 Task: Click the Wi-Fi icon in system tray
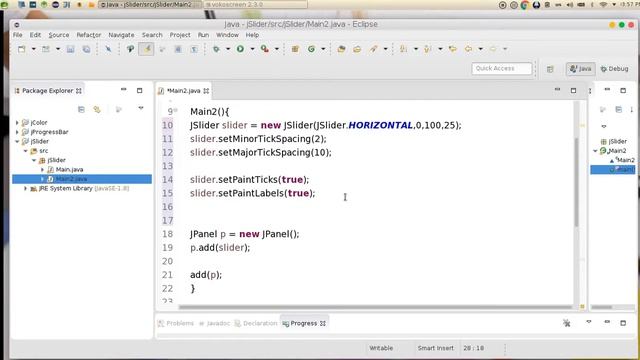coord(603,4)
